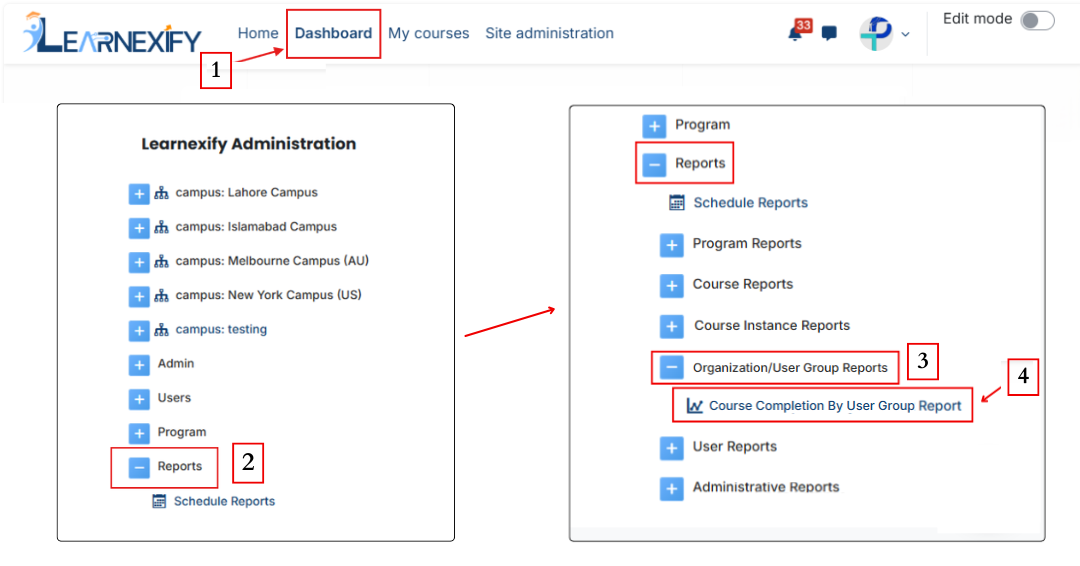Open the Dashboard nav item

333,33
